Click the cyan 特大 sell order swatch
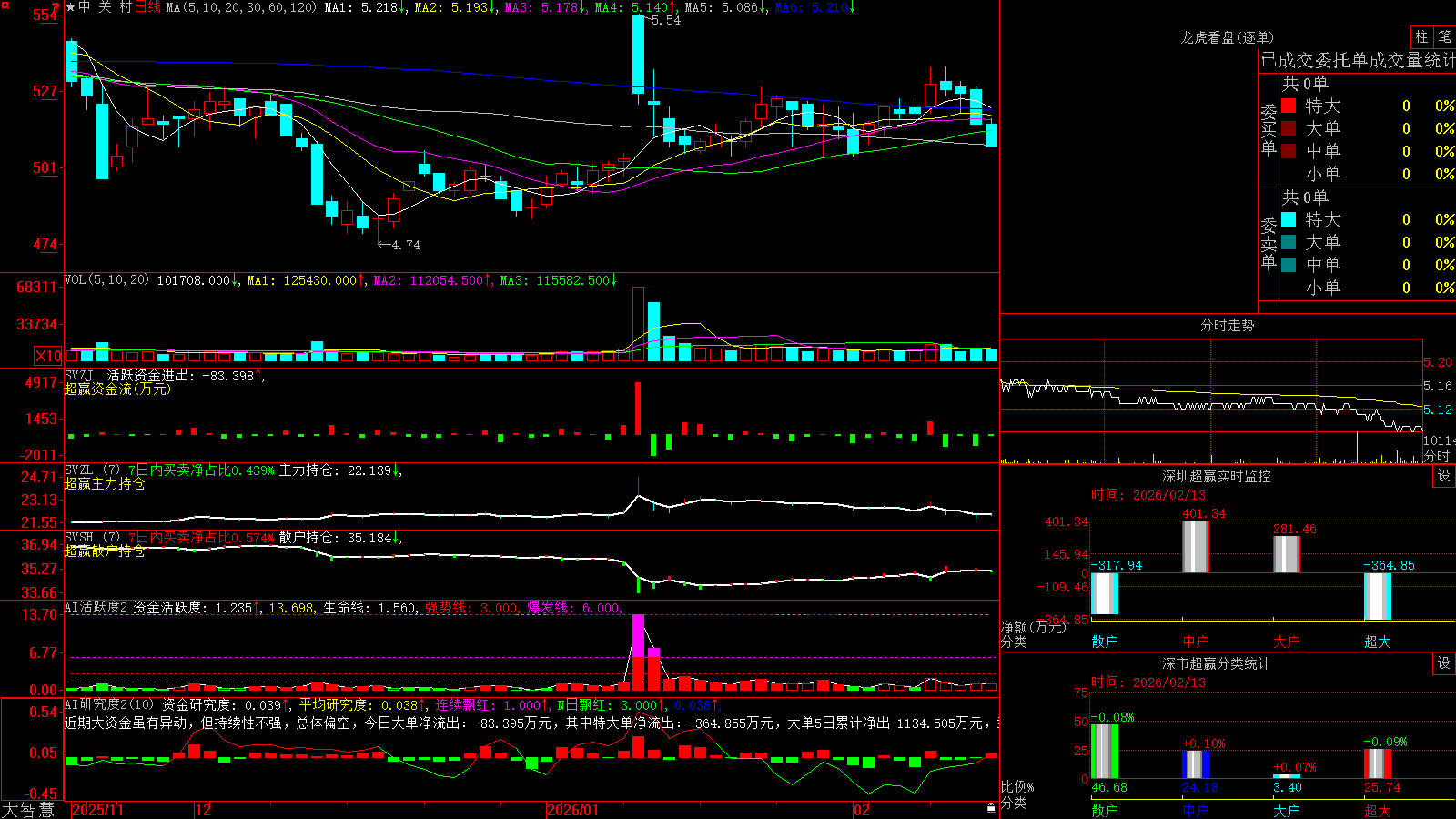 coord(1289,219)
